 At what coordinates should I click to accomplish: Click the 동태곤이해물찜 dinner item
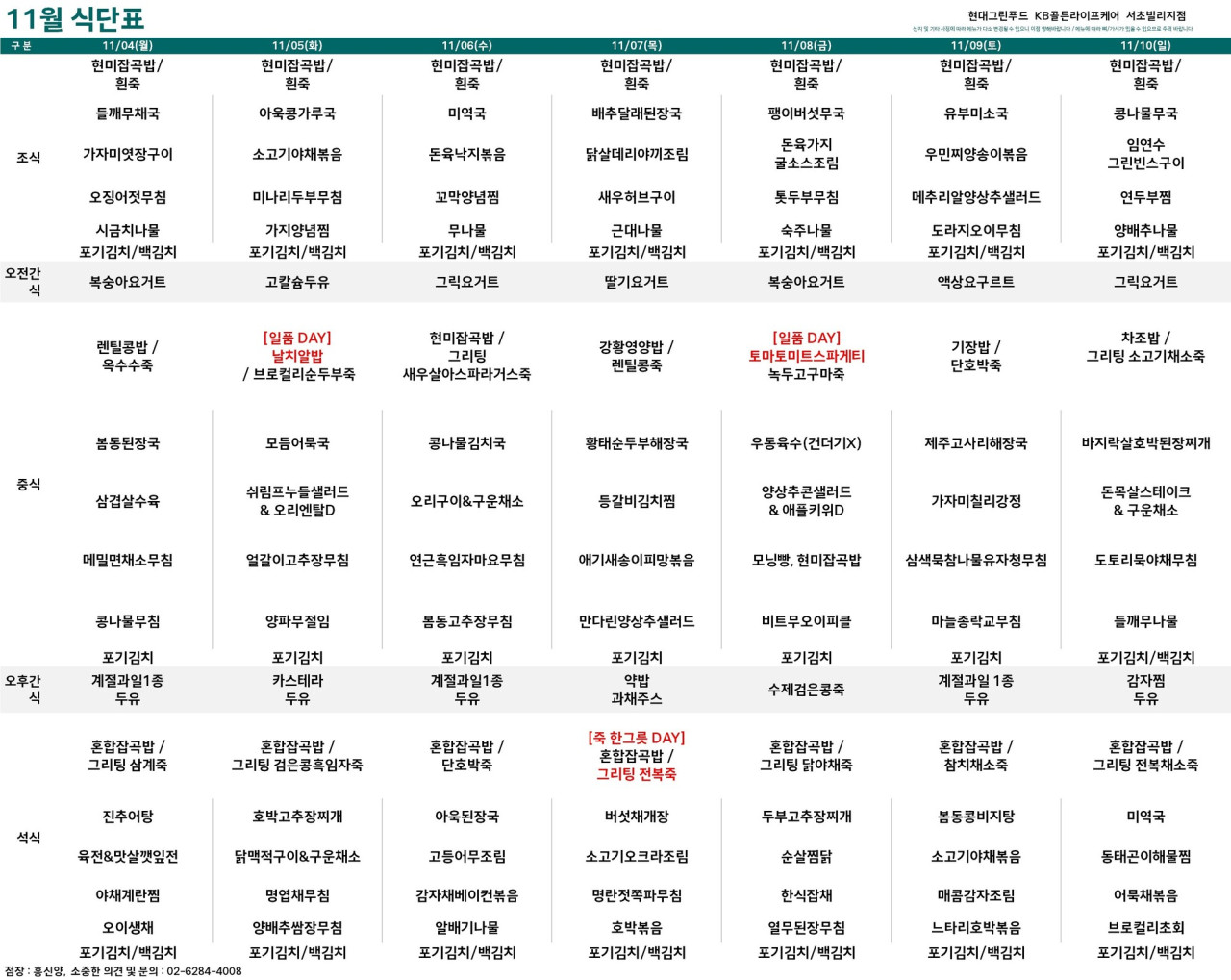[x=1144, y=856]
